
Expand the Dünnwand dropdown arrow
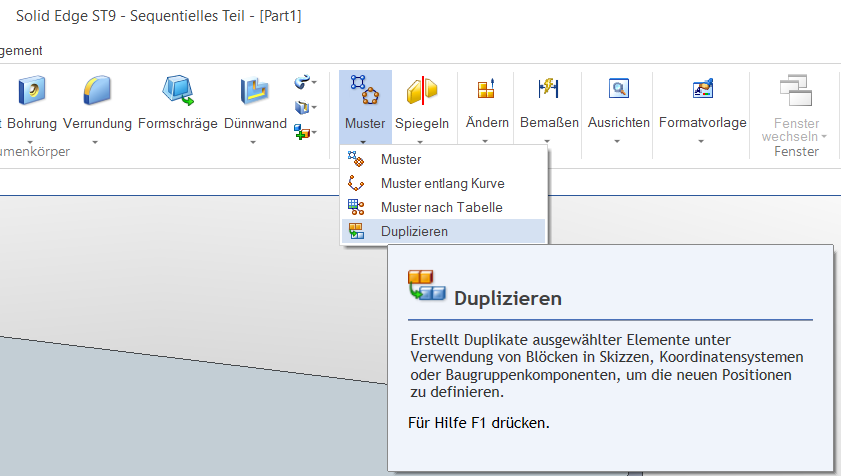(253, 142)
